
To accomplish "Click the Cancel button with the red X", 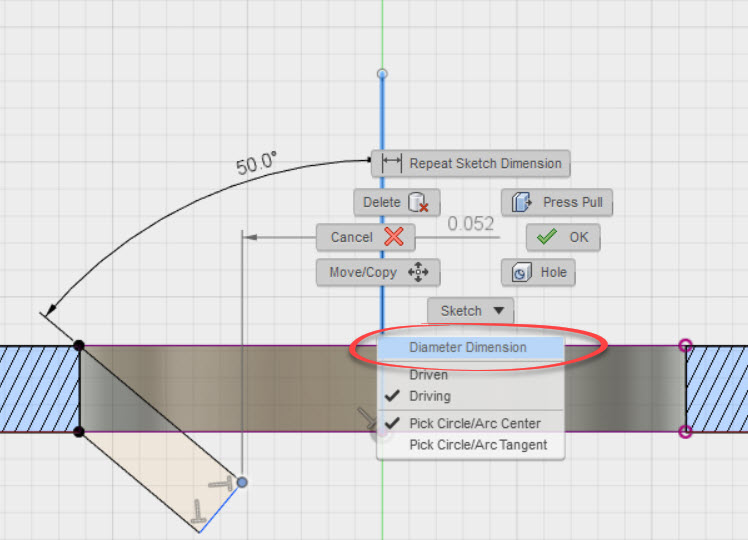I will 365,237.
